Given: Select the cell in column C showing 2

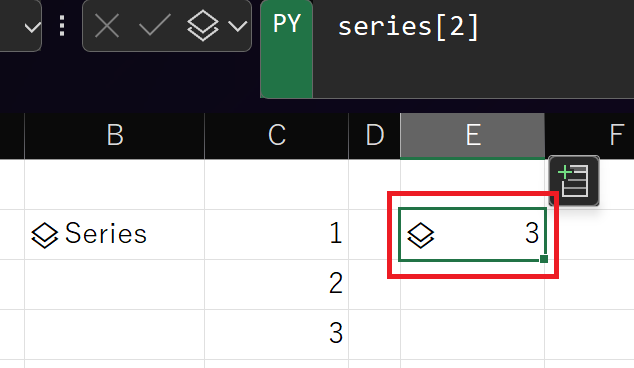Looking at the screenshot, I should (277, 285).
